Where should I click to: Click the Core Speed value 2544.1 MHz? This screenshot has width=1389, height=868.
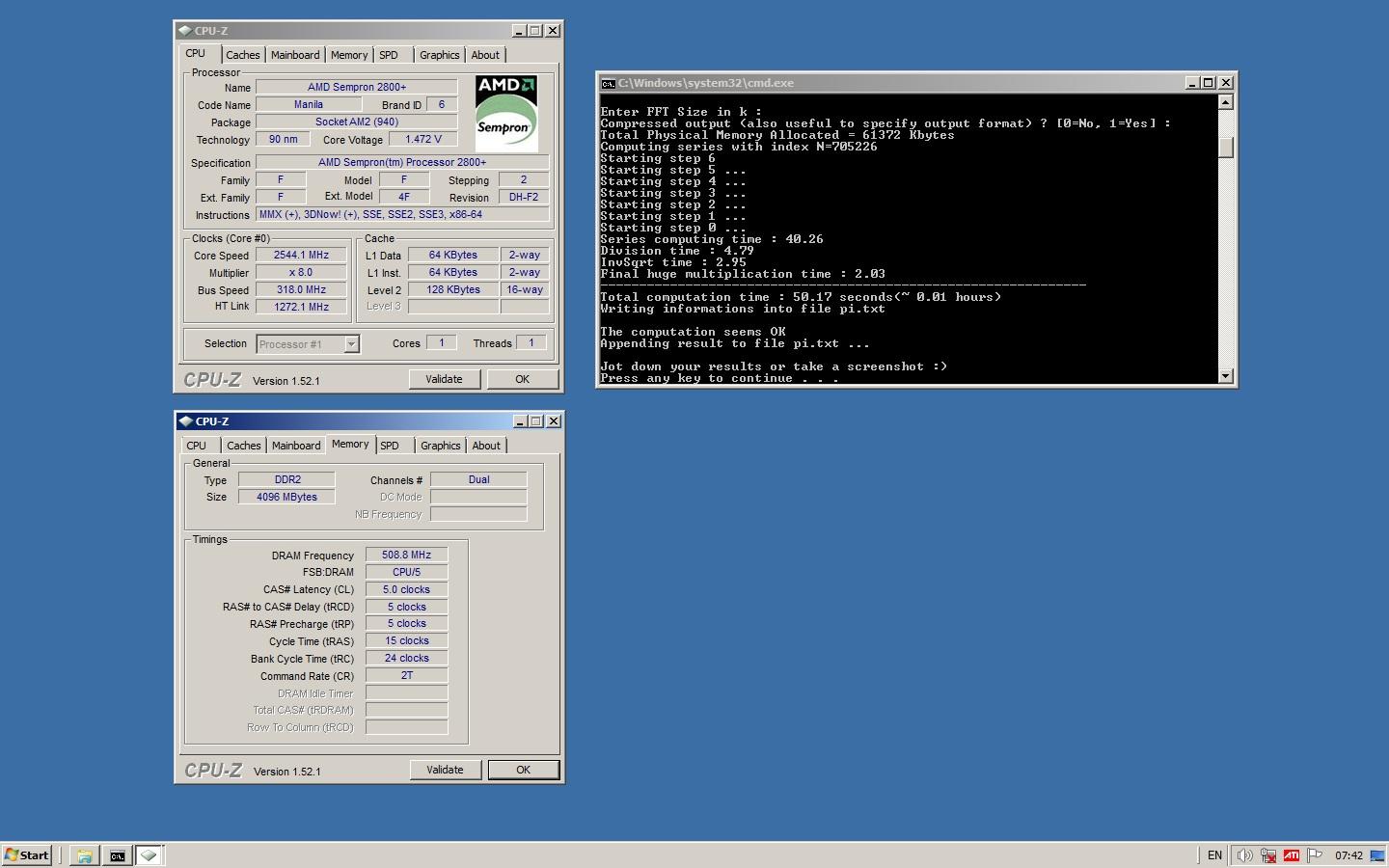tap(301, 255)
